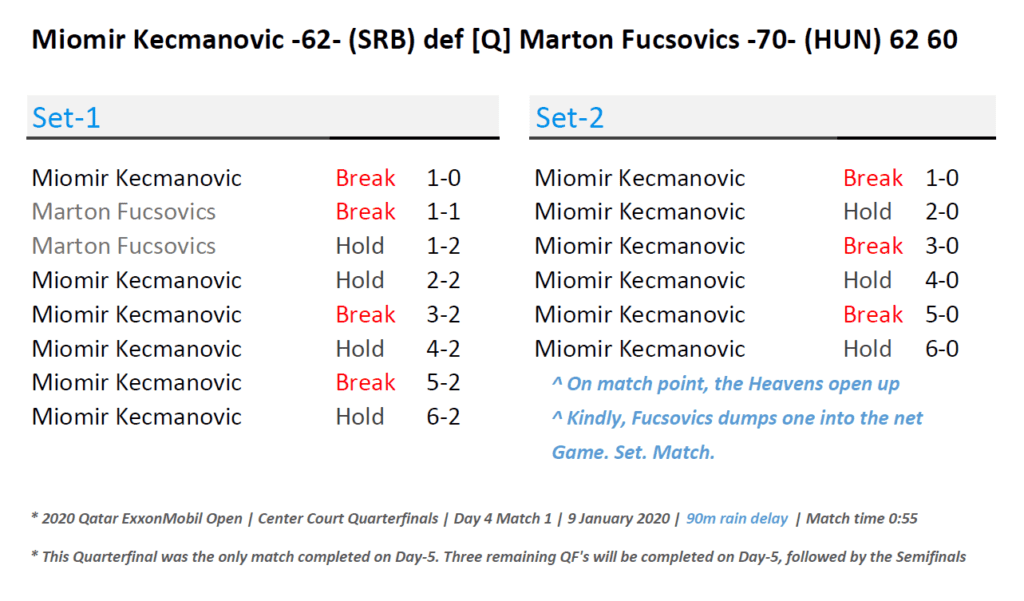Click the 3-2 score cell
Viewport: 1024px width, 601px height.
(443, 314)
